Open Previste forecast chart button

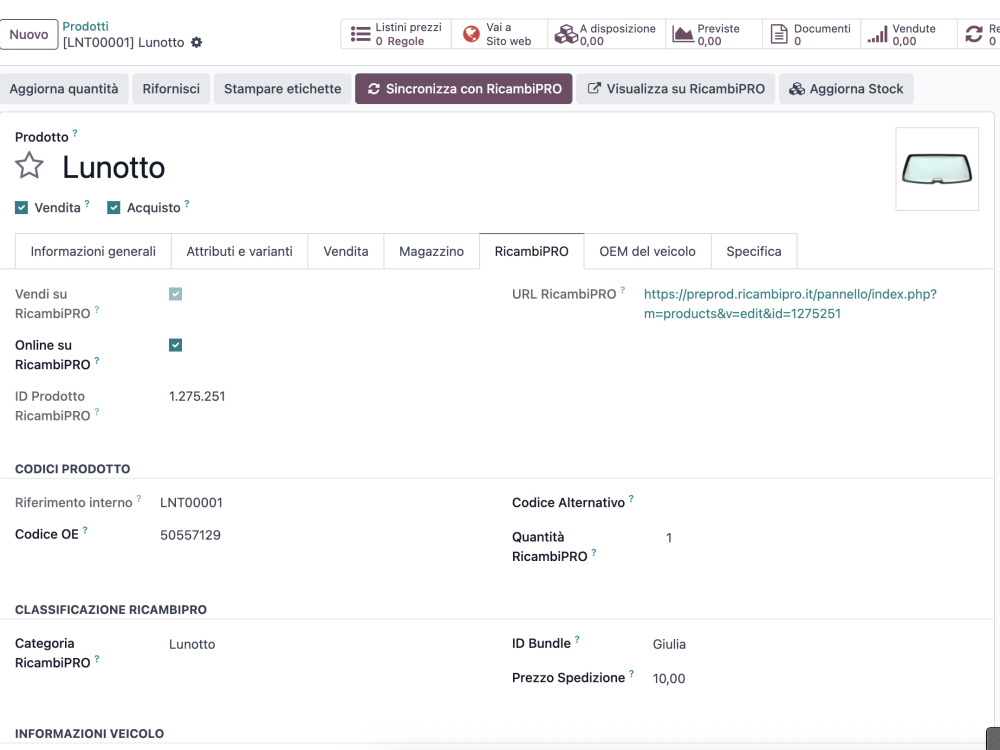714,34
